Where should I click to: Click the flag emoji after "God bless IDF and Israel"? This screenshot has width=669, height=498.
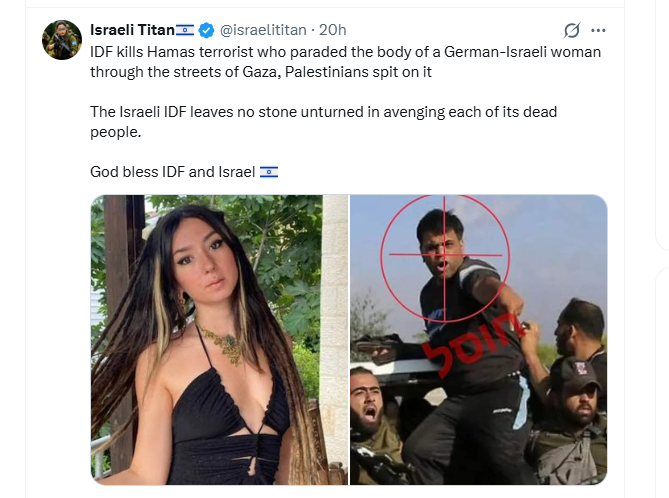click(268, 172)
